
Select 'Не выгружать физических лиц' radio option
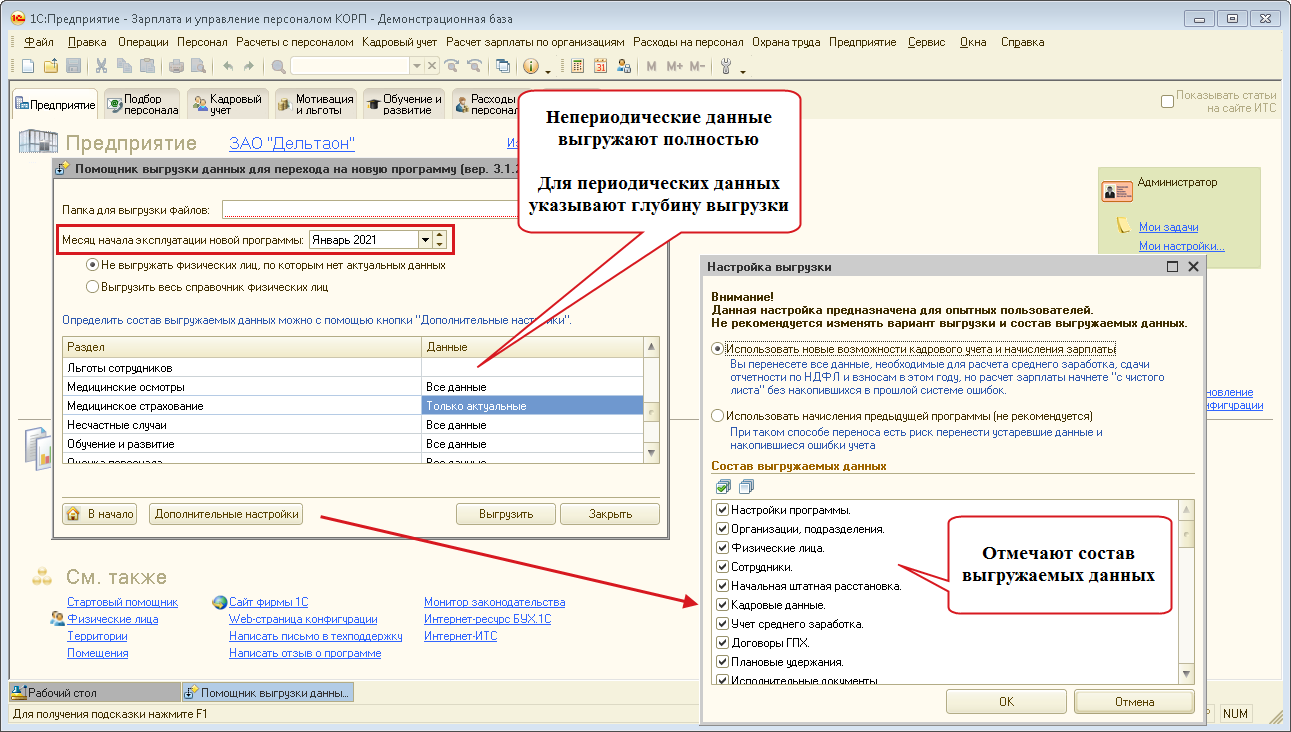(x=93, y=265)
